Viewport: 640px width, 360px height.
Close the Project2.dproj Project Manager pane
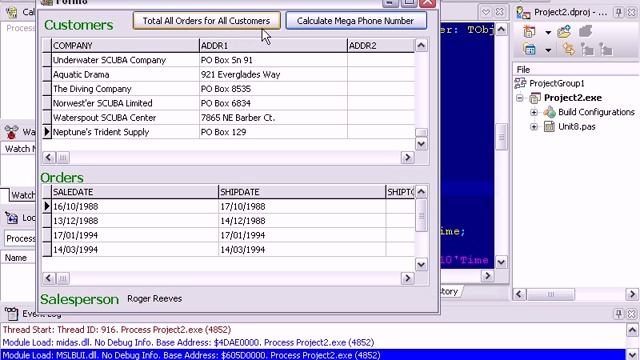pos(631,12)
